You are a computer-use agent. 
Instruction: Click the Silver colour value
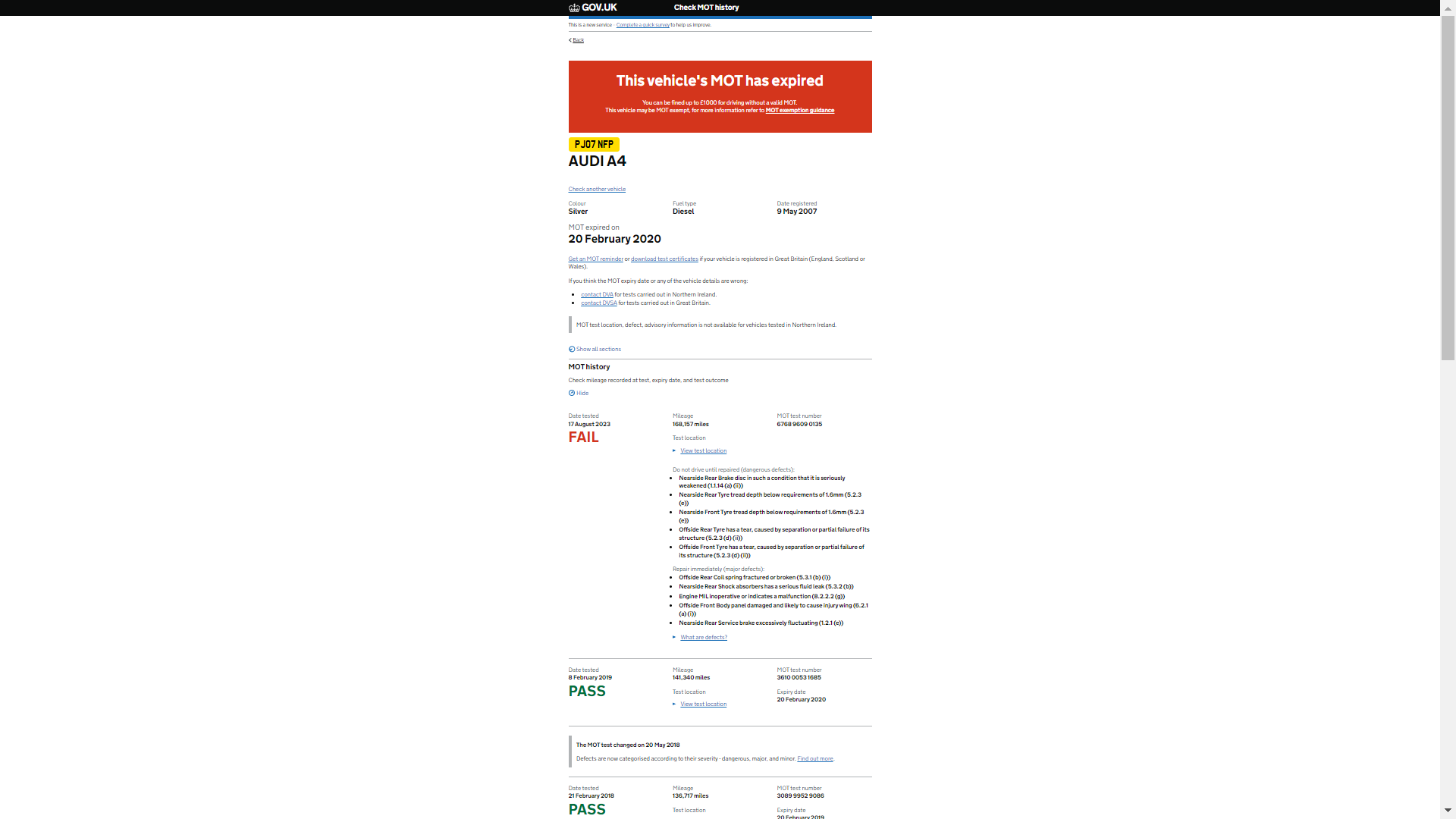tap(578, 212)
